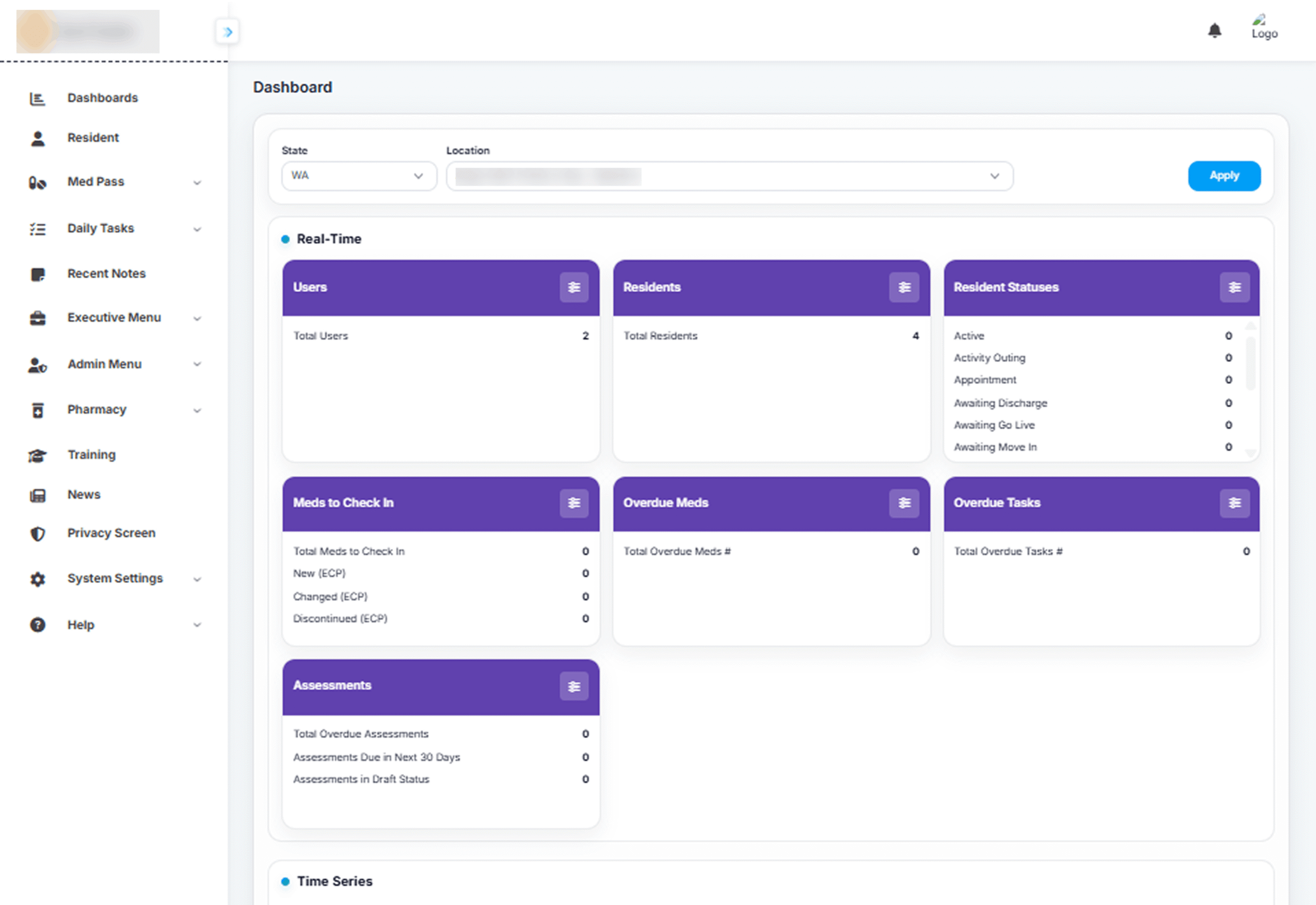Click Resident Statuses card settings icon
Viewport: 1316px width, 905px height.
(x=1234, y=287)
